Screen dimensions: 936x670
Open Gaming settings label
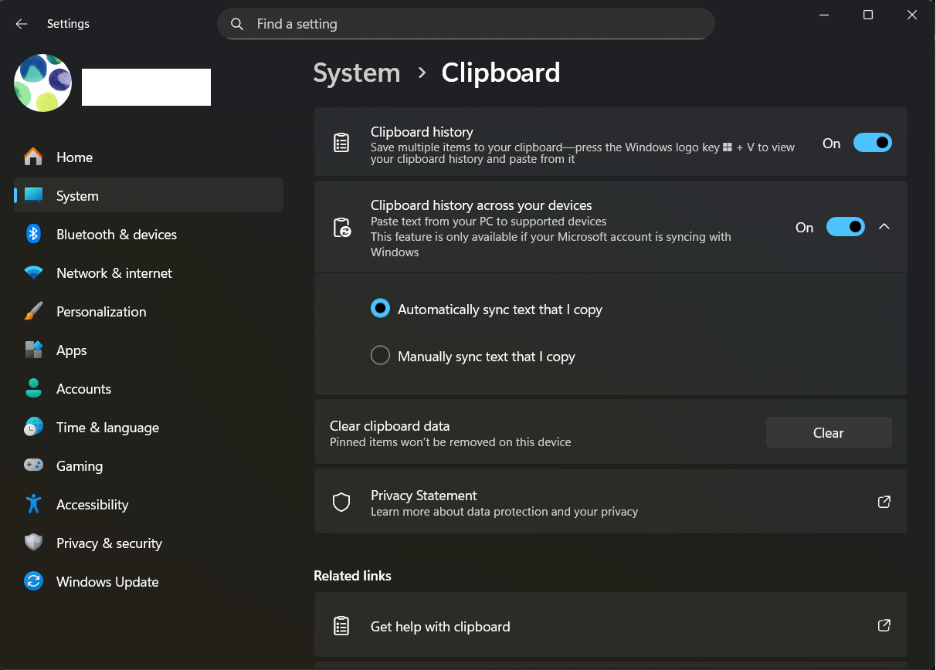coord(79,466)
